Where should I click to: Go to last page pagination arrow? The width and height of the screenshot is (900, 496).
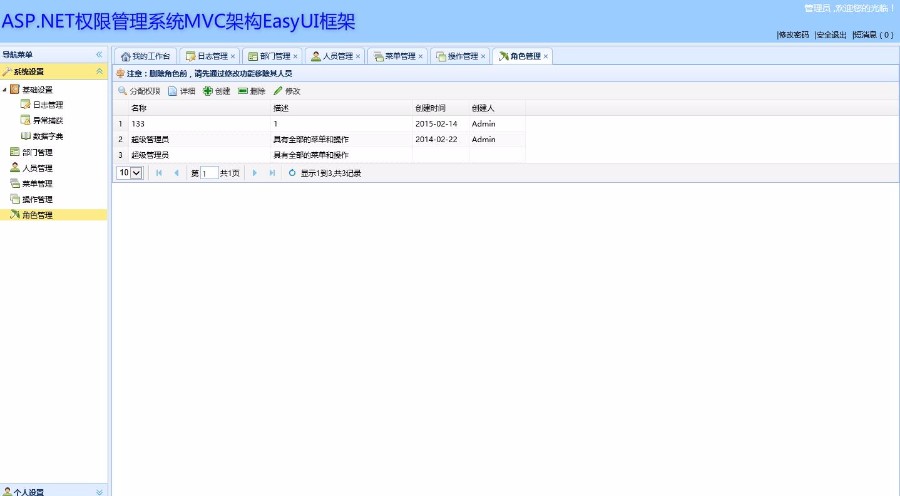pos(272,173)
